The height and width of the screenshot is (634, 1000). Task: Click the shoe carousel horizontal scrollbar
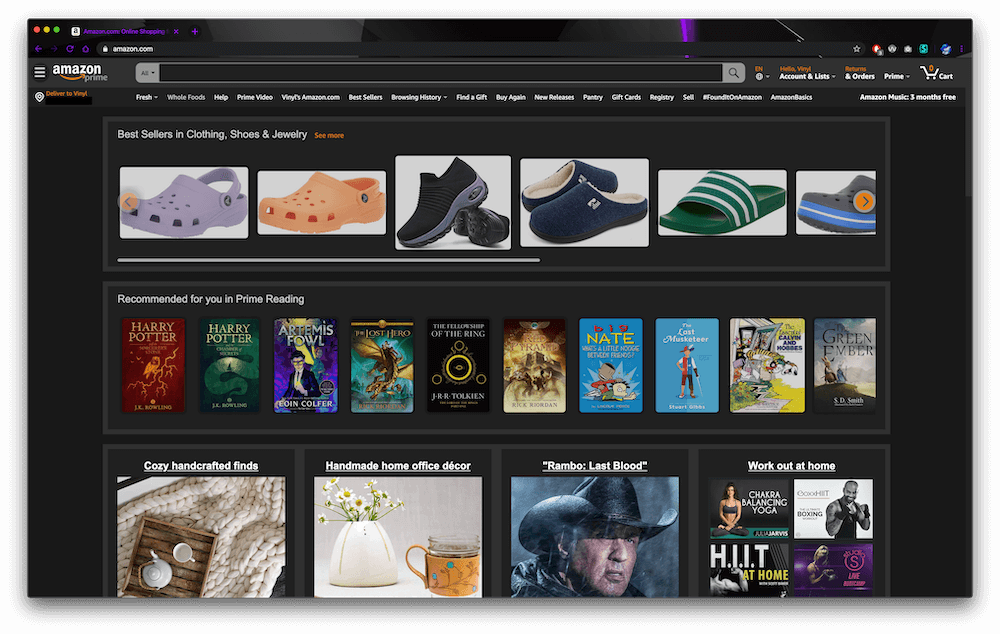click(328, 260)
